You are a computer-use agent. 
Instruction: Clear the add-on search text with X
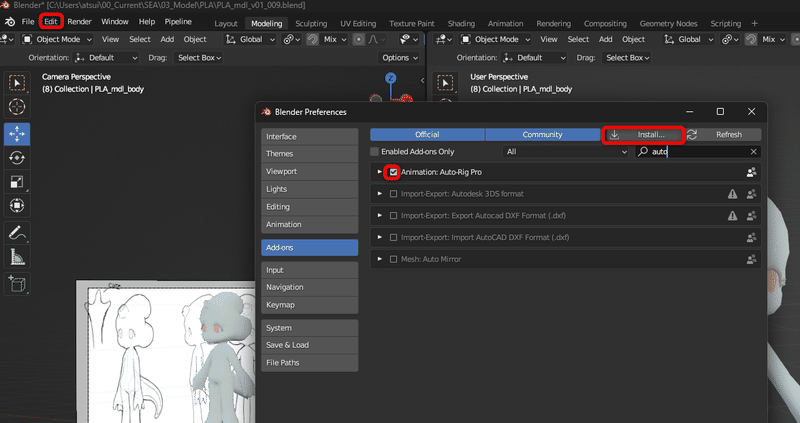[754, 152]
